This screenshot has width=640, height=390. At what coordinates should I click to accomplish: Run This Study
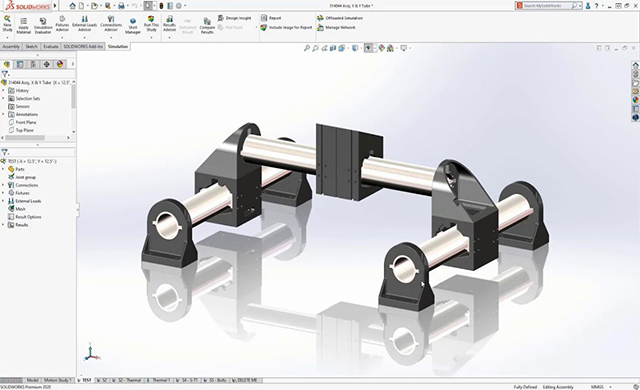pyautogui.click(x=151, y=24)
